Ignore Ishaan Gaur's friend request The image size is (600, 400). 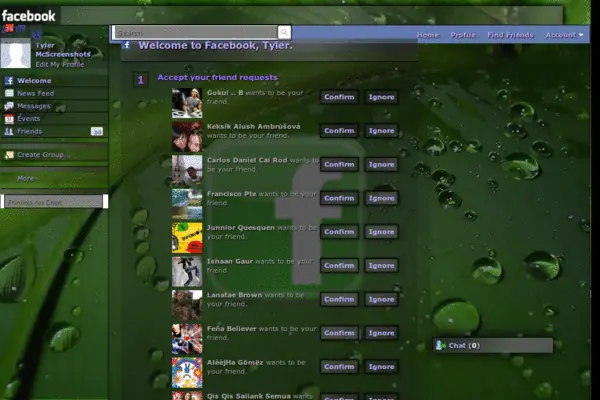pyautogui.click(x=381, y=265)
